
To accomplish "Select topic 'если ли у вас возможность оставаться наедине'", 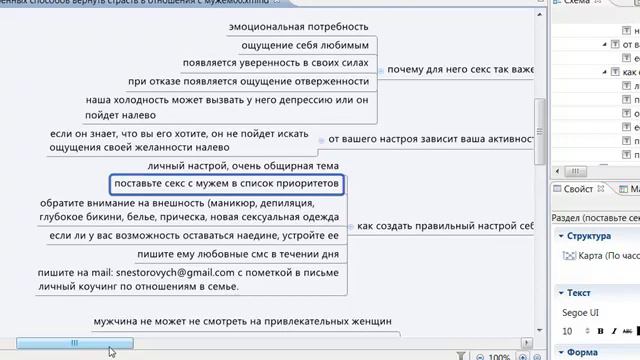I will (x=194, y=236).
